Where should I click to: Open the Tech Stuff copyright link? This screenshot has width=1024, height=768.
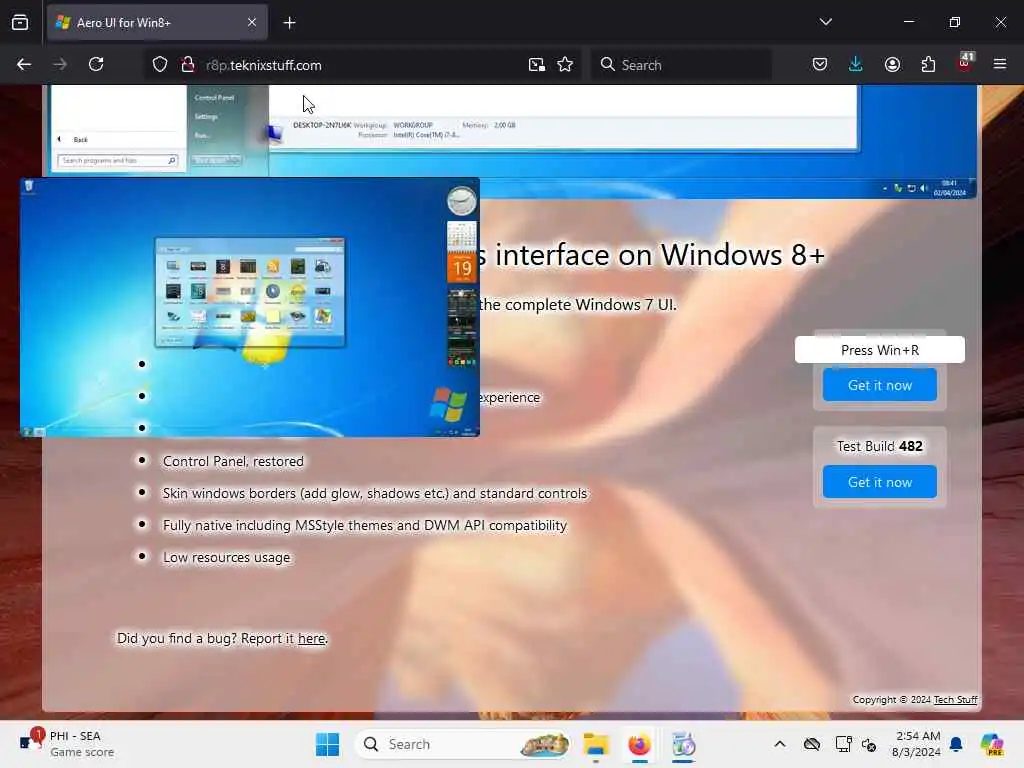coord(955,699)
